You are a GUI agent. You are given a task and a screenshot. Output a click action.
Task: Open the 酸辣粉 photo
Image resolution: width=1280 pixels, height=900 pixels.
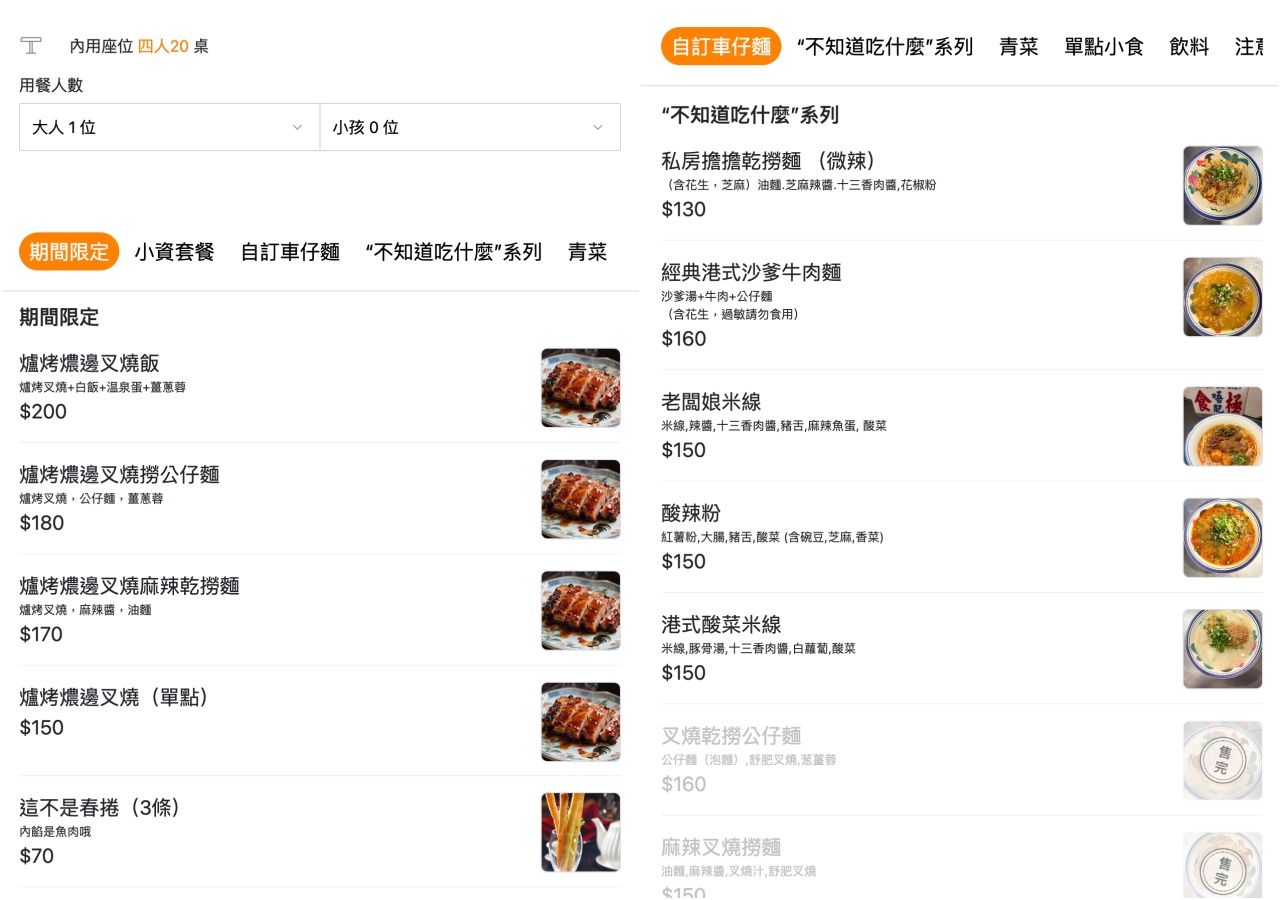1223,538
